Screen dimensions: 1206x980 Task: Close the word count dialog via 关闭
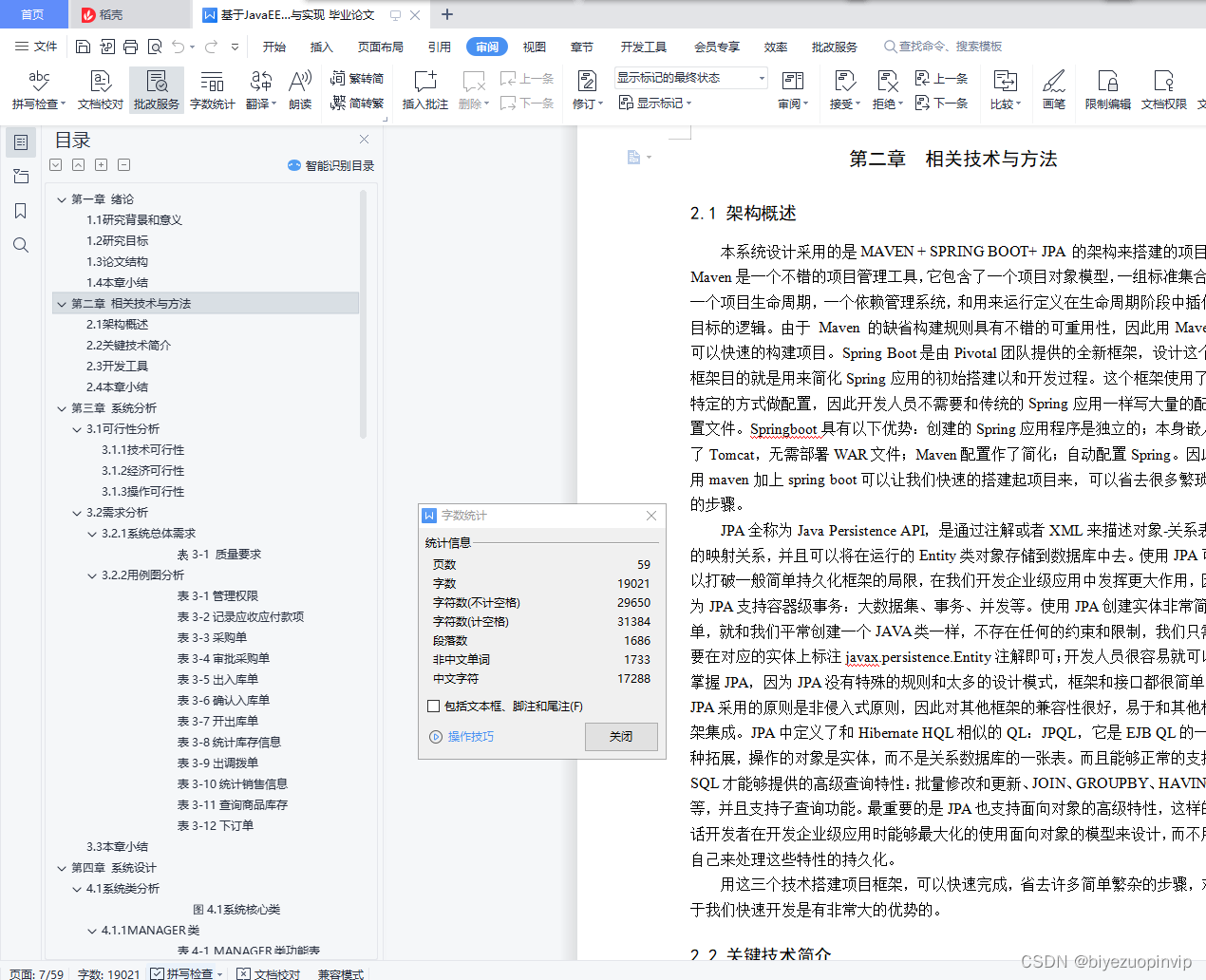pos(621,737)
